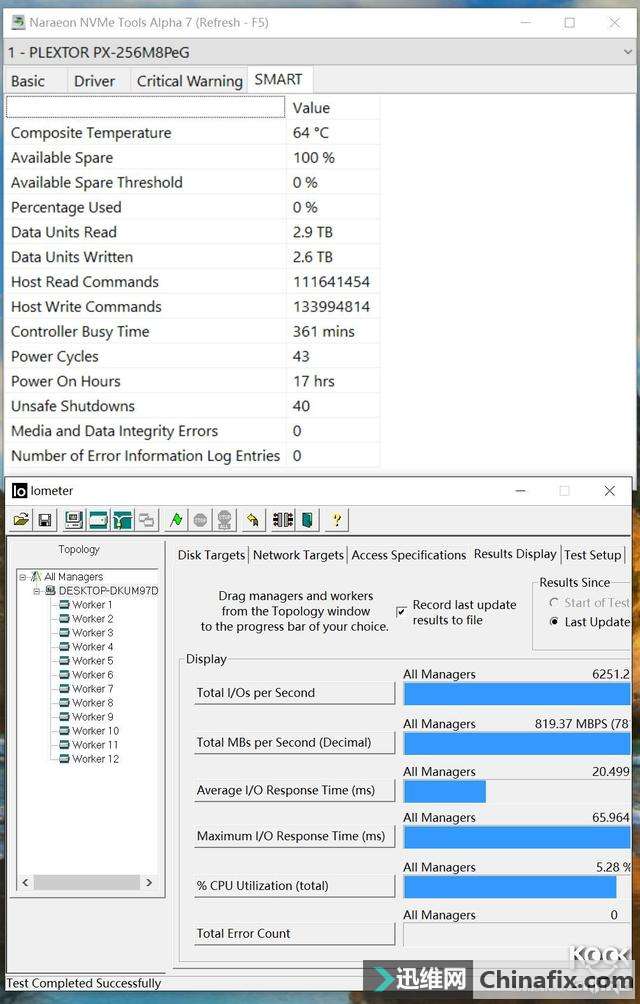The width and height of the screenshot is (640, 1004).
Task: Click Total MBs per Second (Decimal) button
Action: tap(294, 743)
